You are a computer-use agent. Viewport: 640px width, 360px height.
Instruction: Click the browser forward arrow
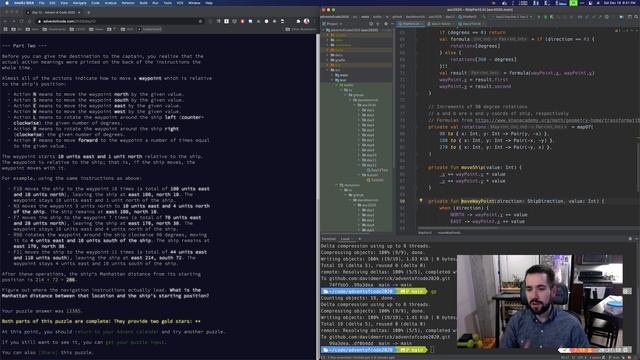point(14,21)
